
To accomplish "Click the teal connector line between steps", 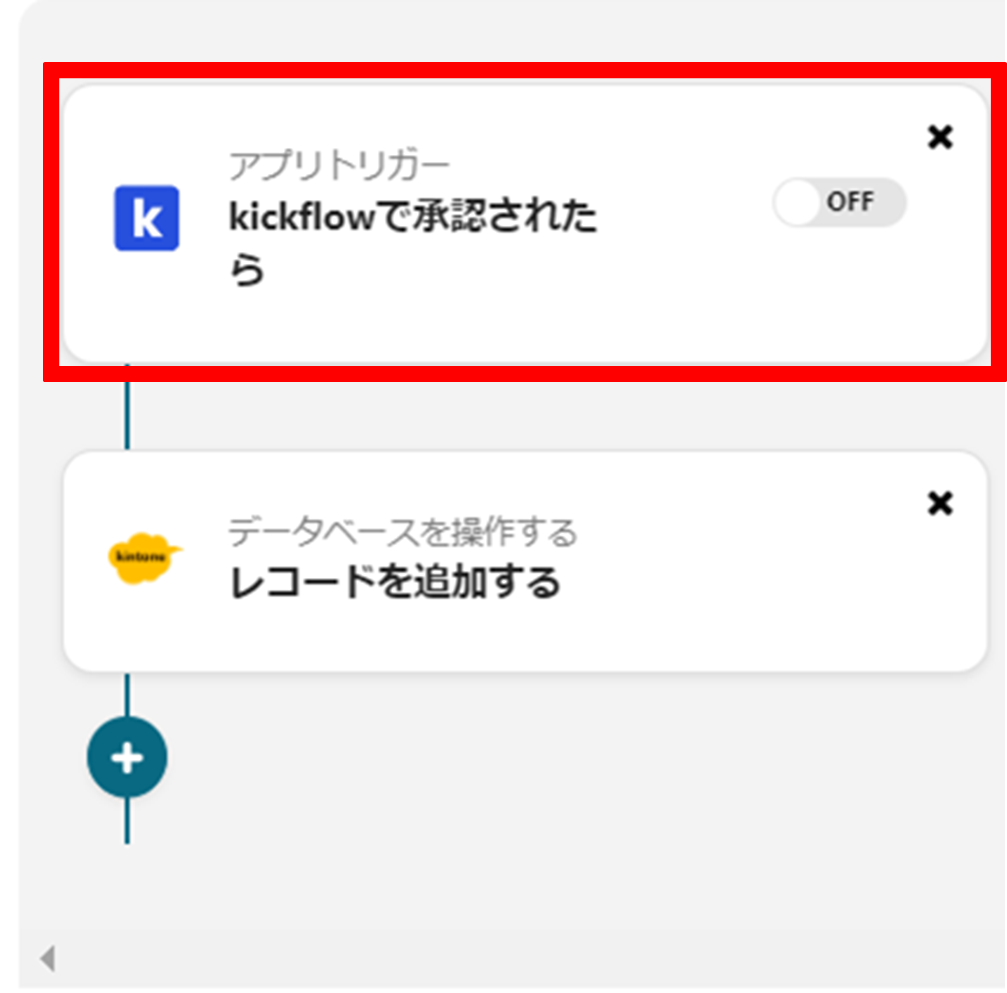I will 126,420.
